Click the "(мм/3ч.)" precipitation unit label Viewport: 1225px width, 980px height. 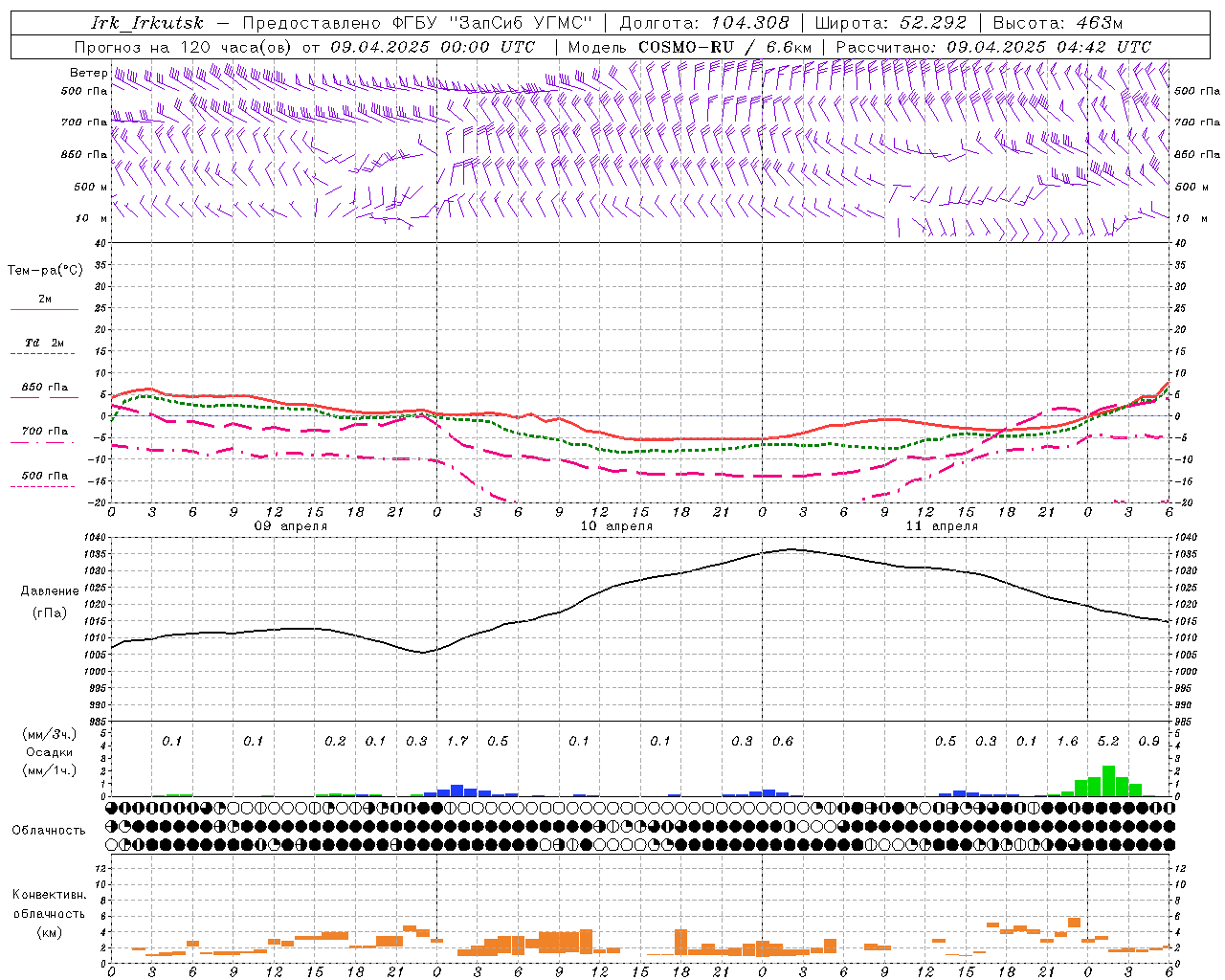49,734
